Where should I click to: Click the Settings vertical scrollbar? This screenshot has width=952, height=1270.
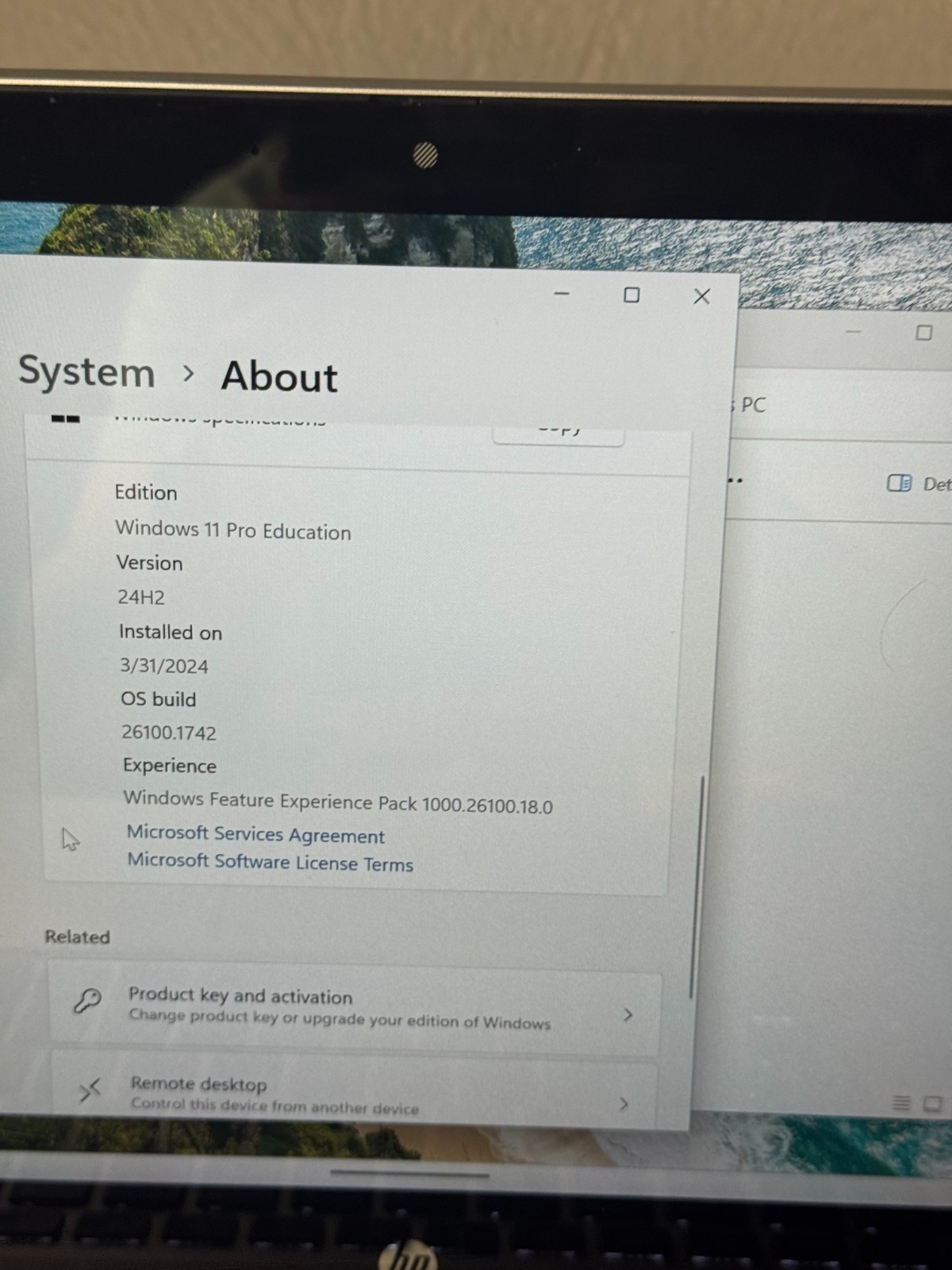(696, 887)
